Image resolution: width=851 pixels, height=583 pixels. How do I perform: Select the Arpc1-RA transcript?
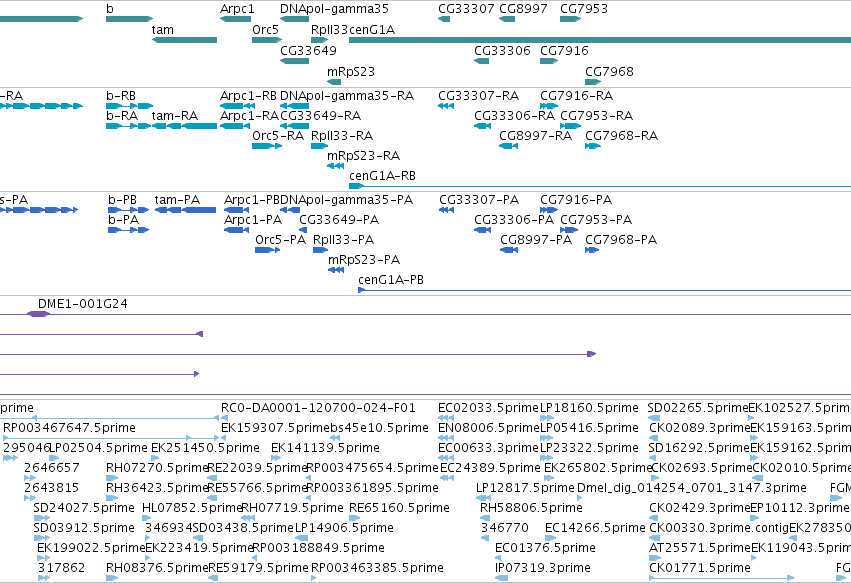pos(236,126)
